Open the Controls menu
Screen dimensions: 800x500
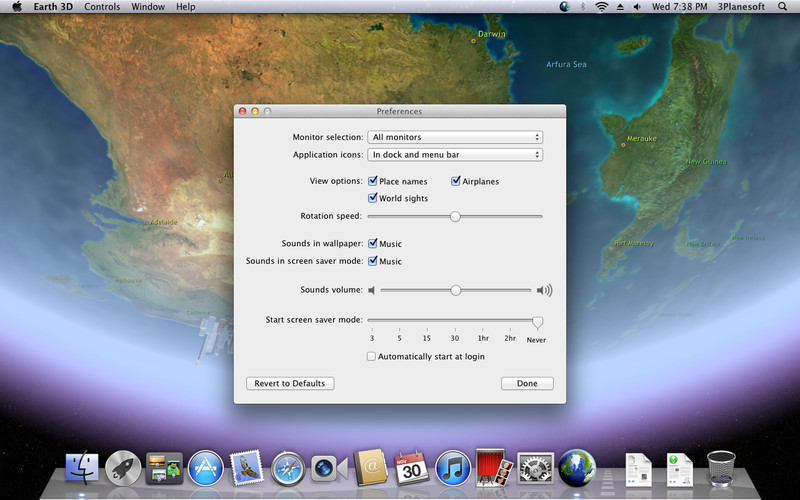pos(102,7)
